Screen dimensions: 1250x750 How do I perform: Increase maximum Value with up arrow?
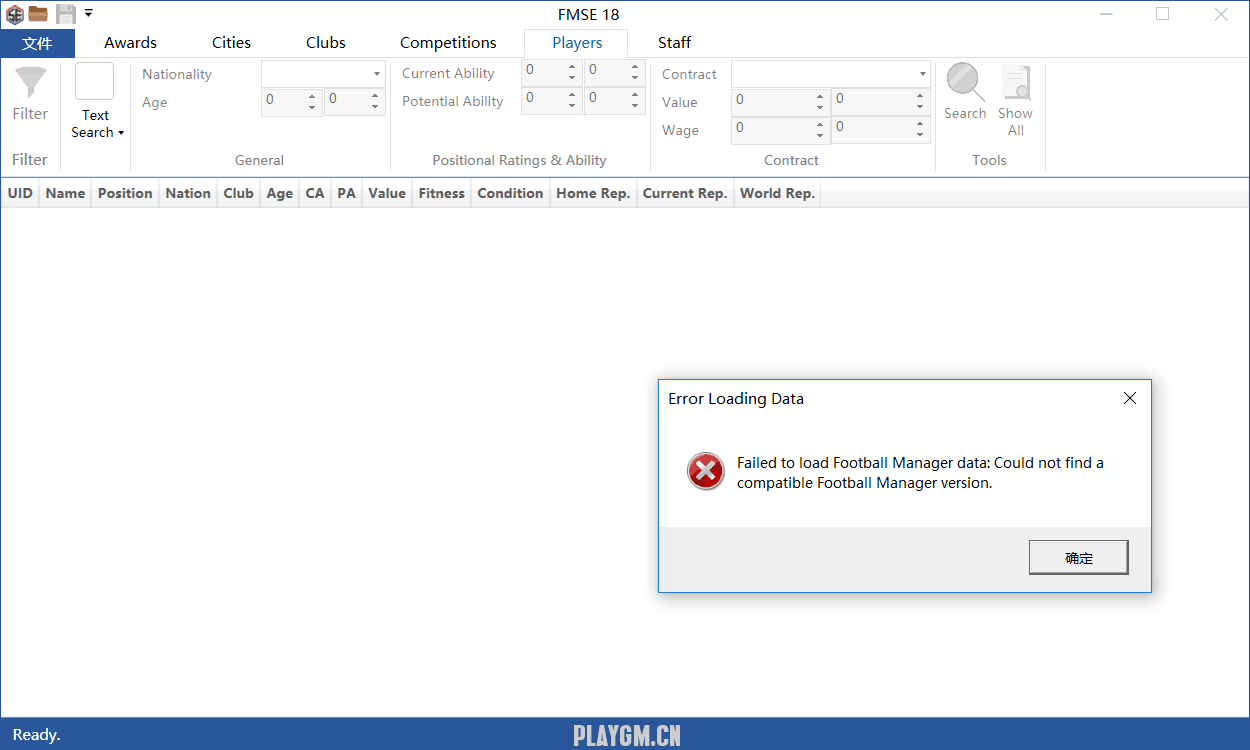coord(920,96)
